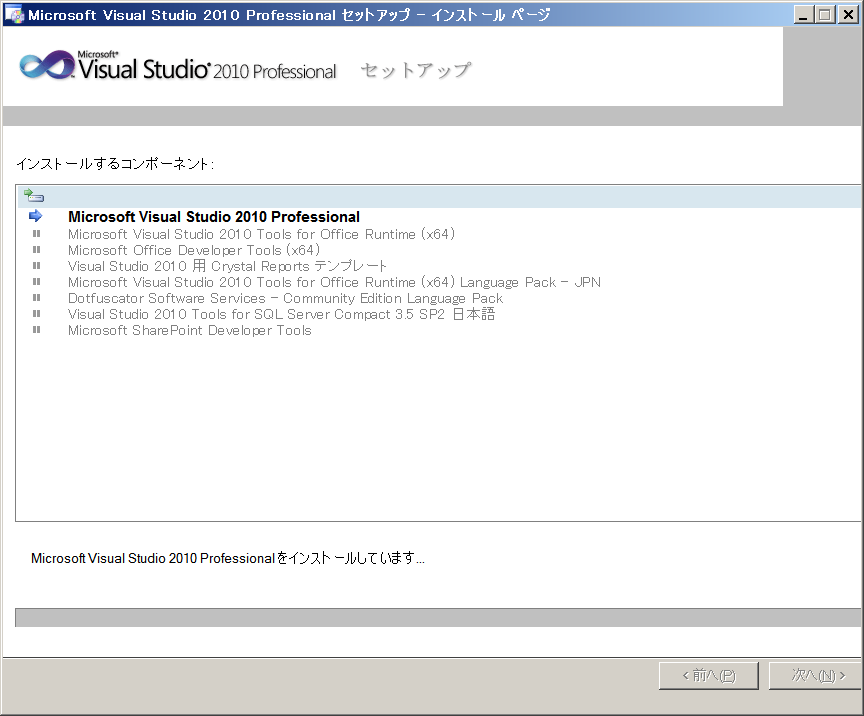Screen dimensions: 864x716
Task: Select Tools for Office Runtime (x64) Language Pack - JPN
Action: pos(334,282)
